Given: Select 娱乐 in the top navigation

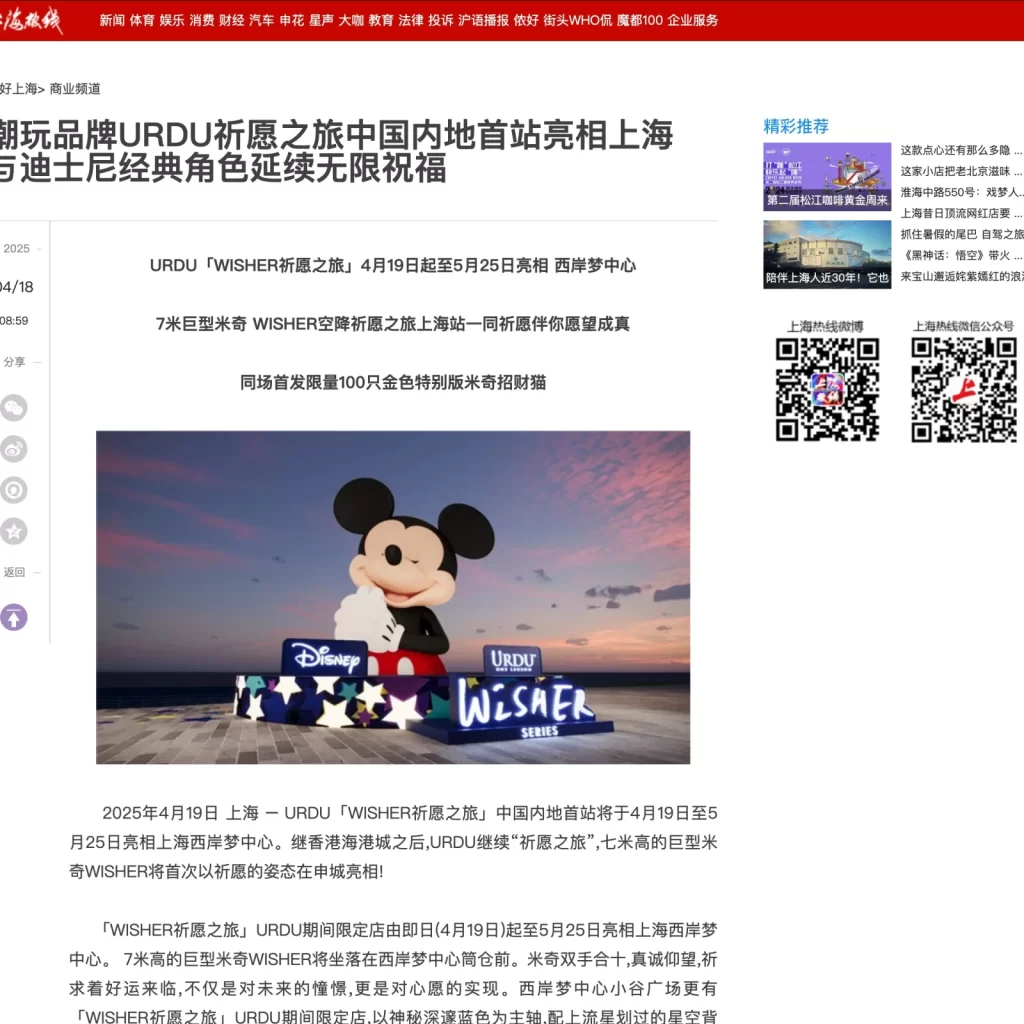Looking at the screenshot, I should [172, 20].
